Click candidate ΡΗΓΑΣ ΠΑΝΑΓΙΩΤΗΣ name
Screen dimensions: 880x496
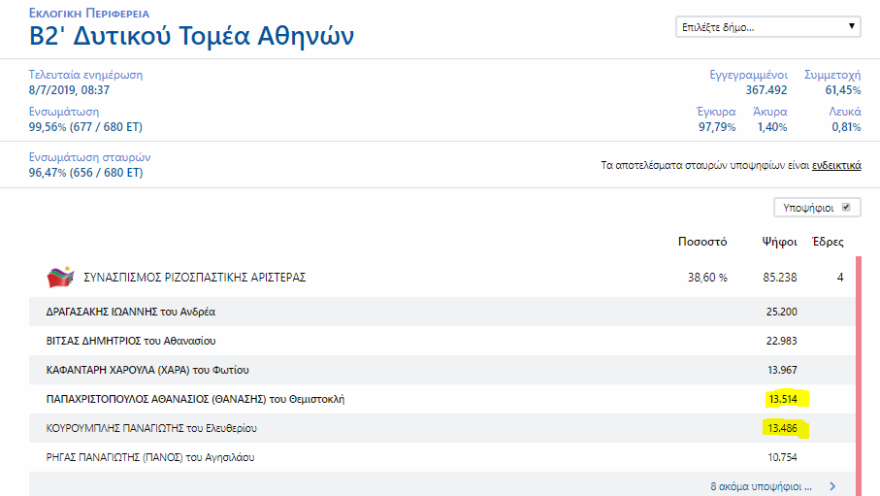tap(150, 458)
